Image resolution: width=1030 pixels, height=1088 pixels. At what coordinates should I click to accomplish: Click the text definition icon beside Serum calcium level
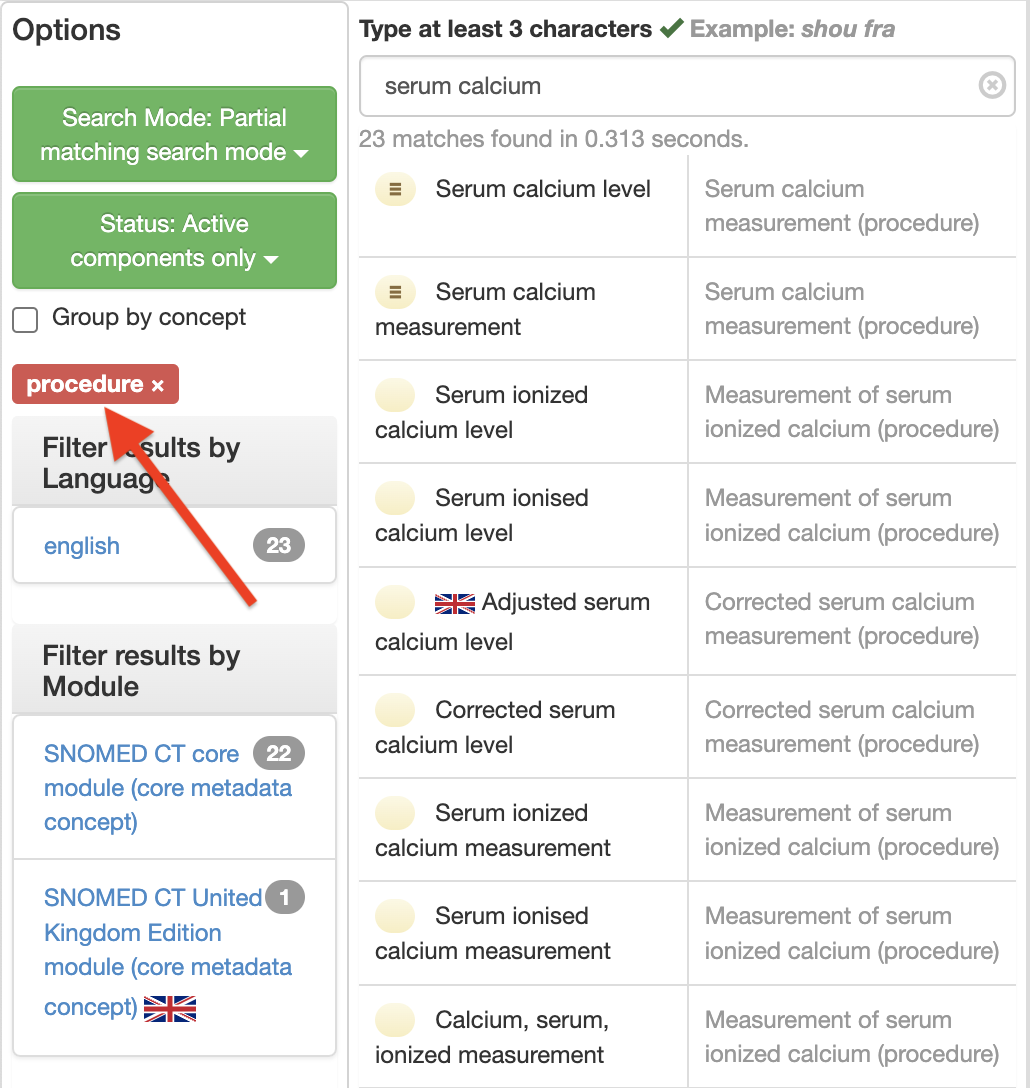[395, 189]
